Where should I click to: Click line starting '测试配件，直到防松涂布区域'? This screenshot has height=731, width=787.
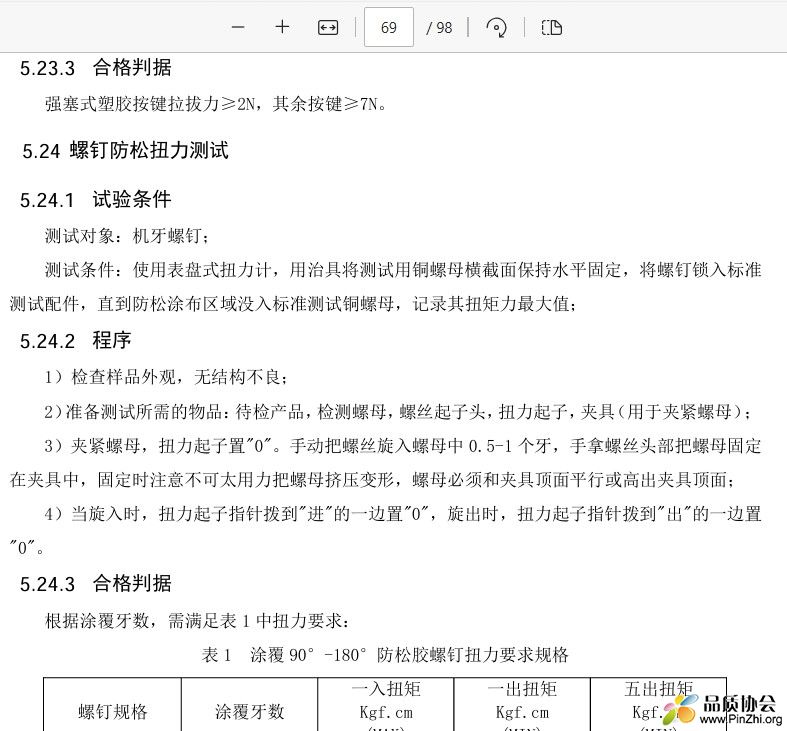(294, 304)
